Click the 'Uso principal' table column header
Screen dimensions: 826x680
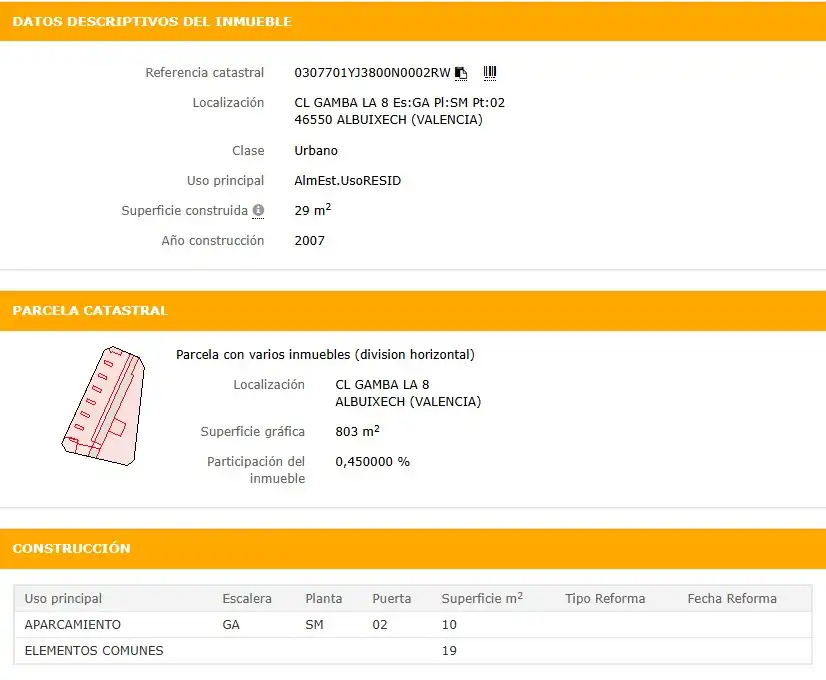63,599
